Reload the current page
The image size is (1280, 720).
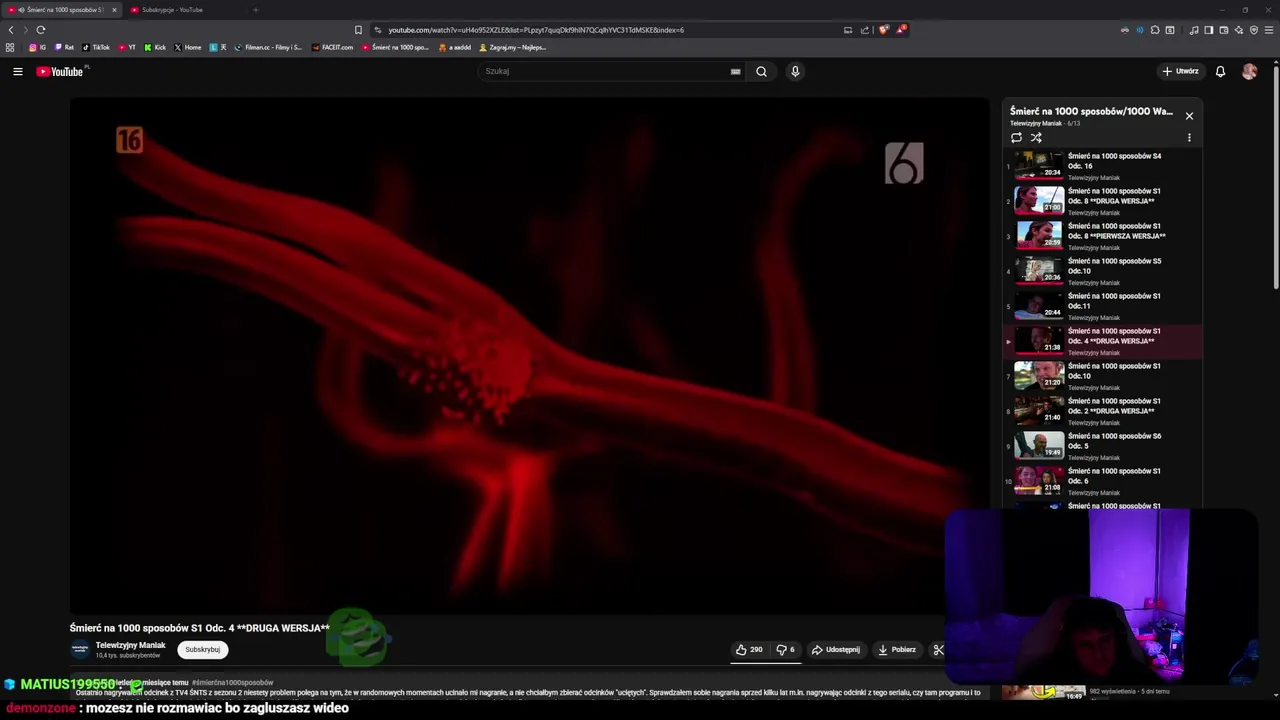tap(41, 30)
